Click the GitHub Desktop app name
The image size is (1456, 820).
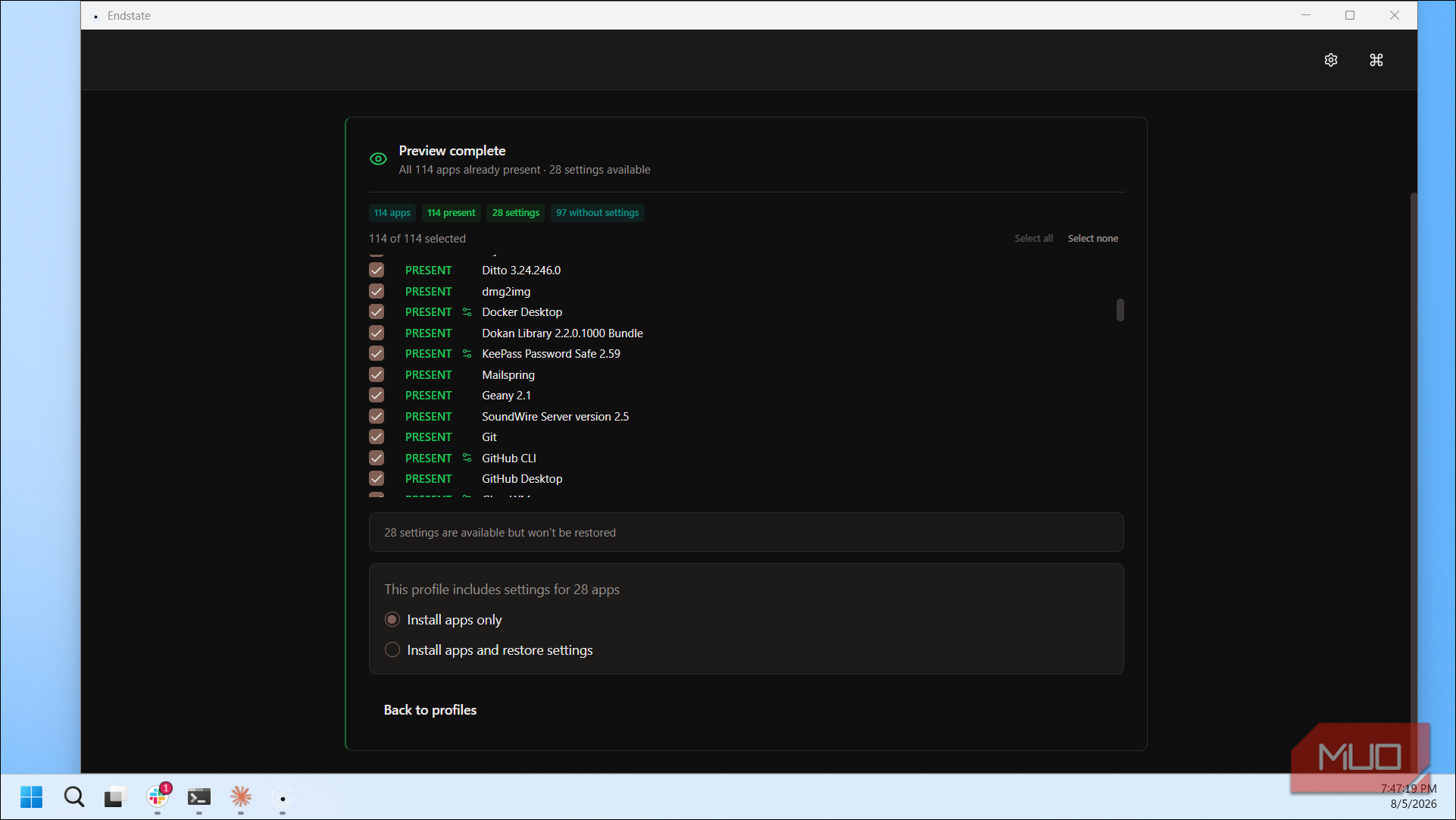[x=522, y=479]
